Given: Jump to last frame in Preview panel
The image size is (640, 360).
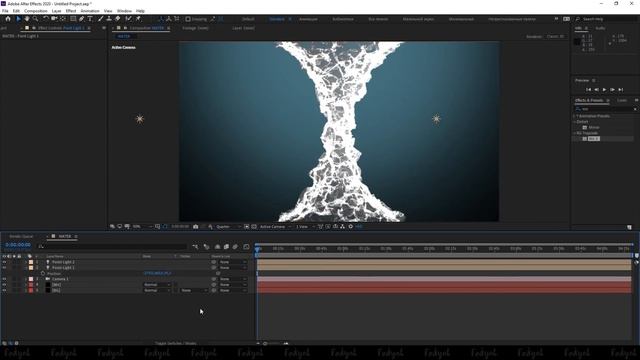Looking at the screenshot, I should tap(621, 90).
